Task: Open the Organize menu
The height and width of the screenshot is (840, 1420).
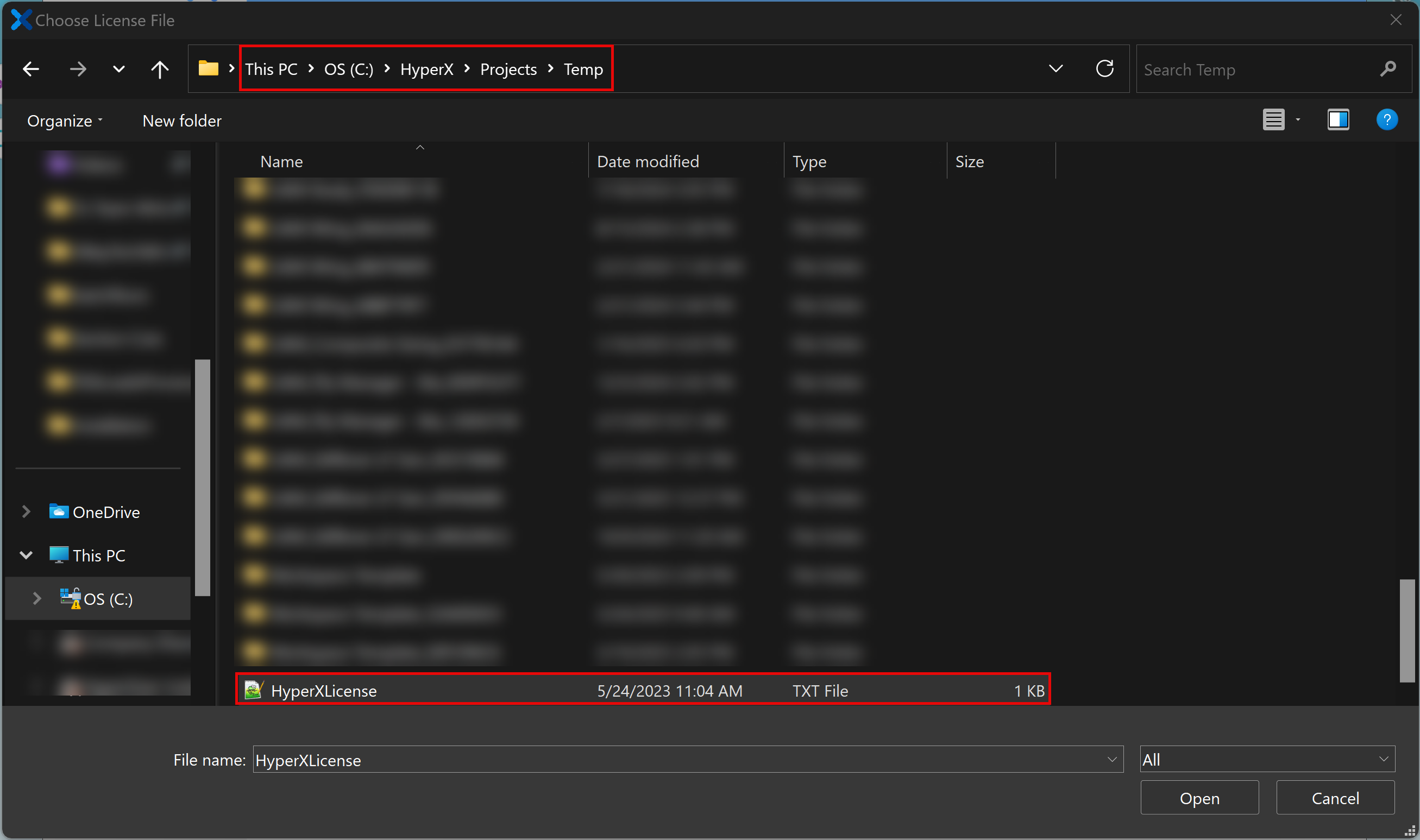Action: coord(65,121)
